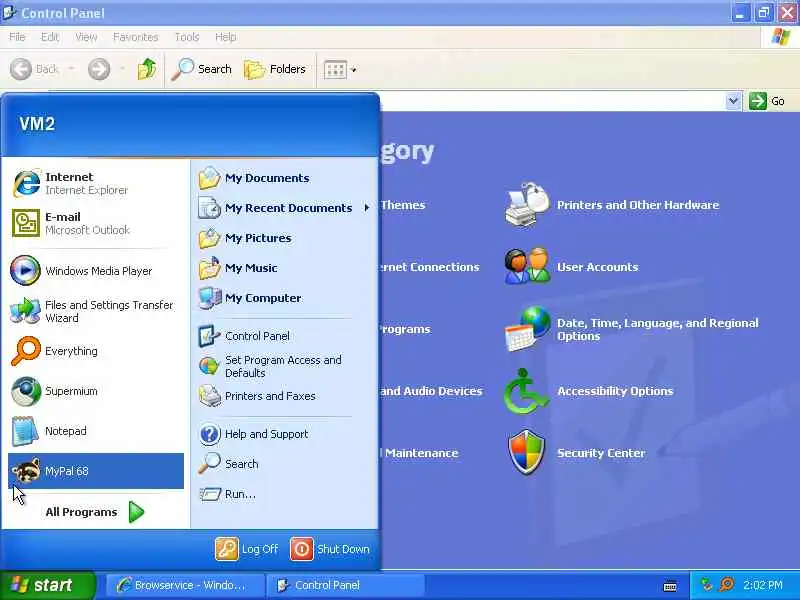Click the Forward navigation arrow
Image resolution: width=800 pixels, height=600 pixels.
tap(98, 69)
